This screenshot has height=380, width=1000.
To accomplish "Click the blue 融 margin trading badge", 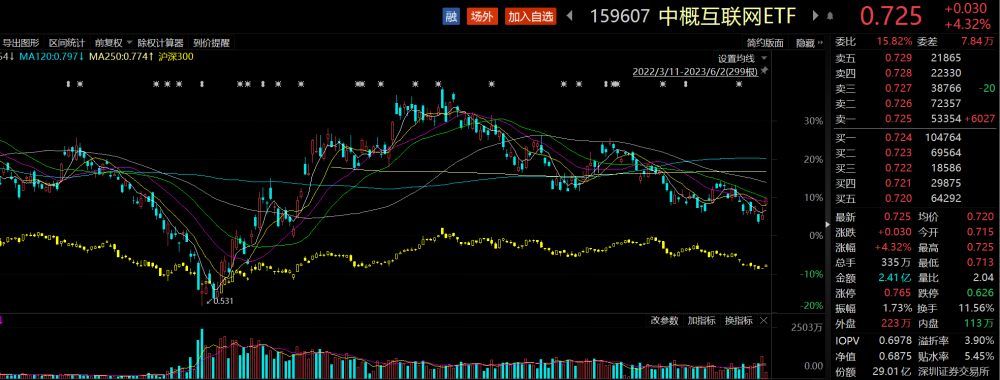I will coord(451,17).
